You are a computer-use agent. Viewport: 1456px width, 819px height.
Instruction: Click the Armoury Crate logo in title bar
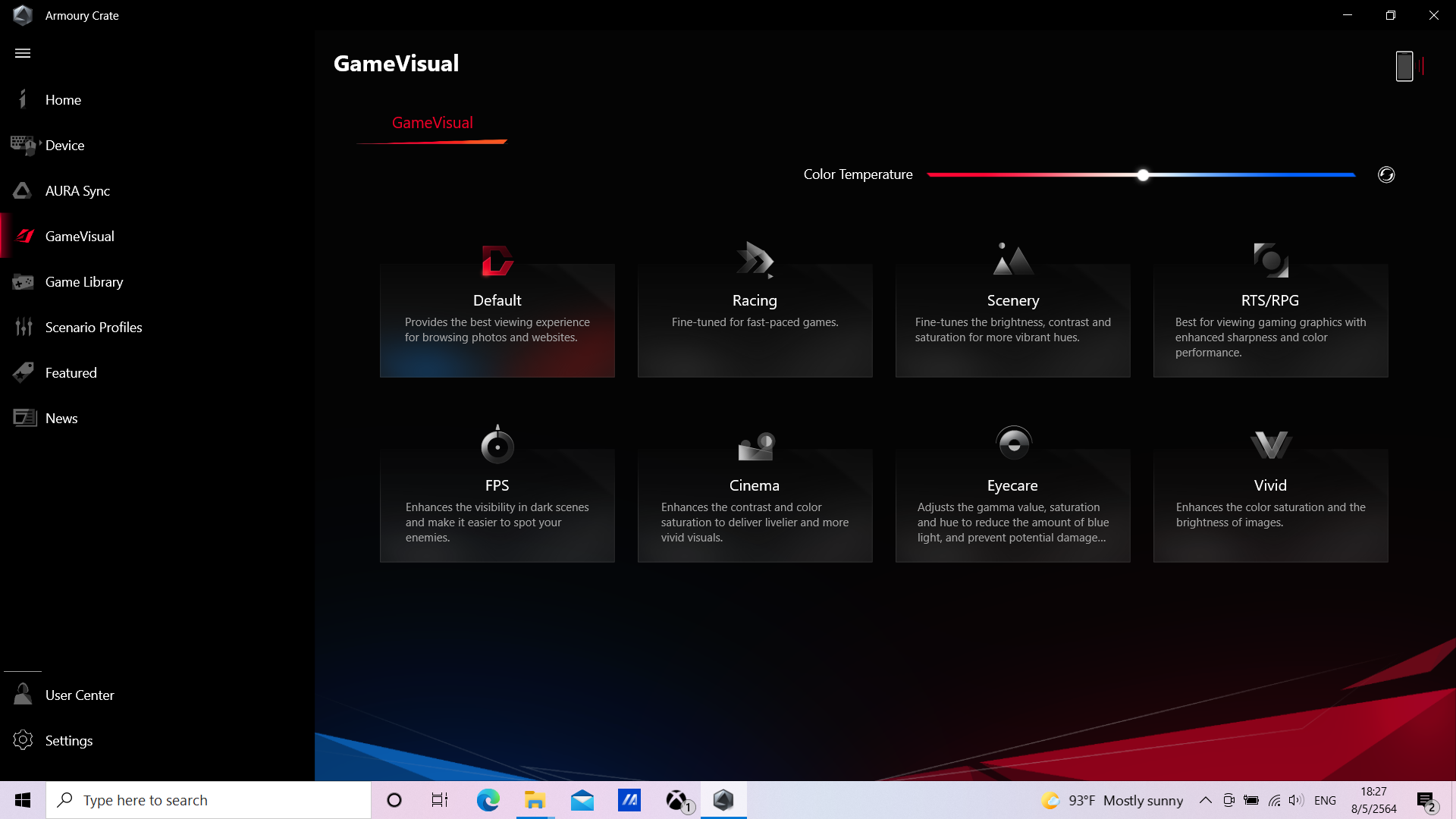[23, 15]
